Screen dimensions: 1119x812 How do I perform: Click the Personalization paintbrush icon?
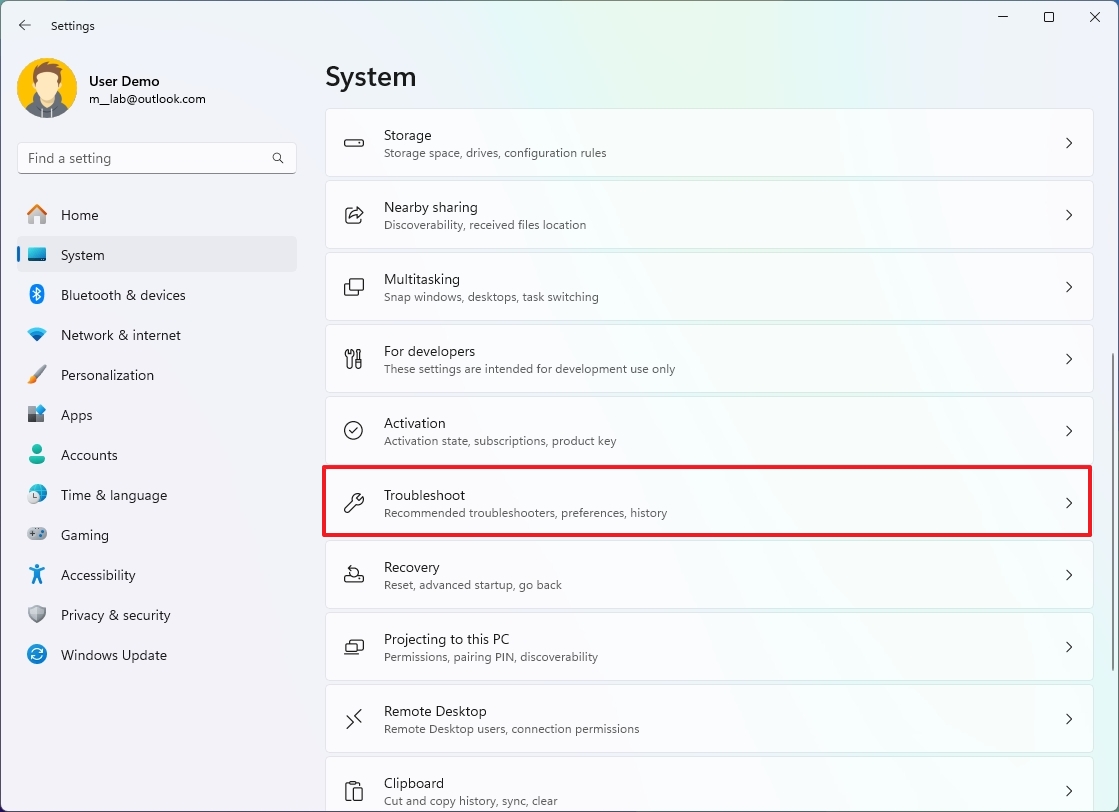[37, 375]
